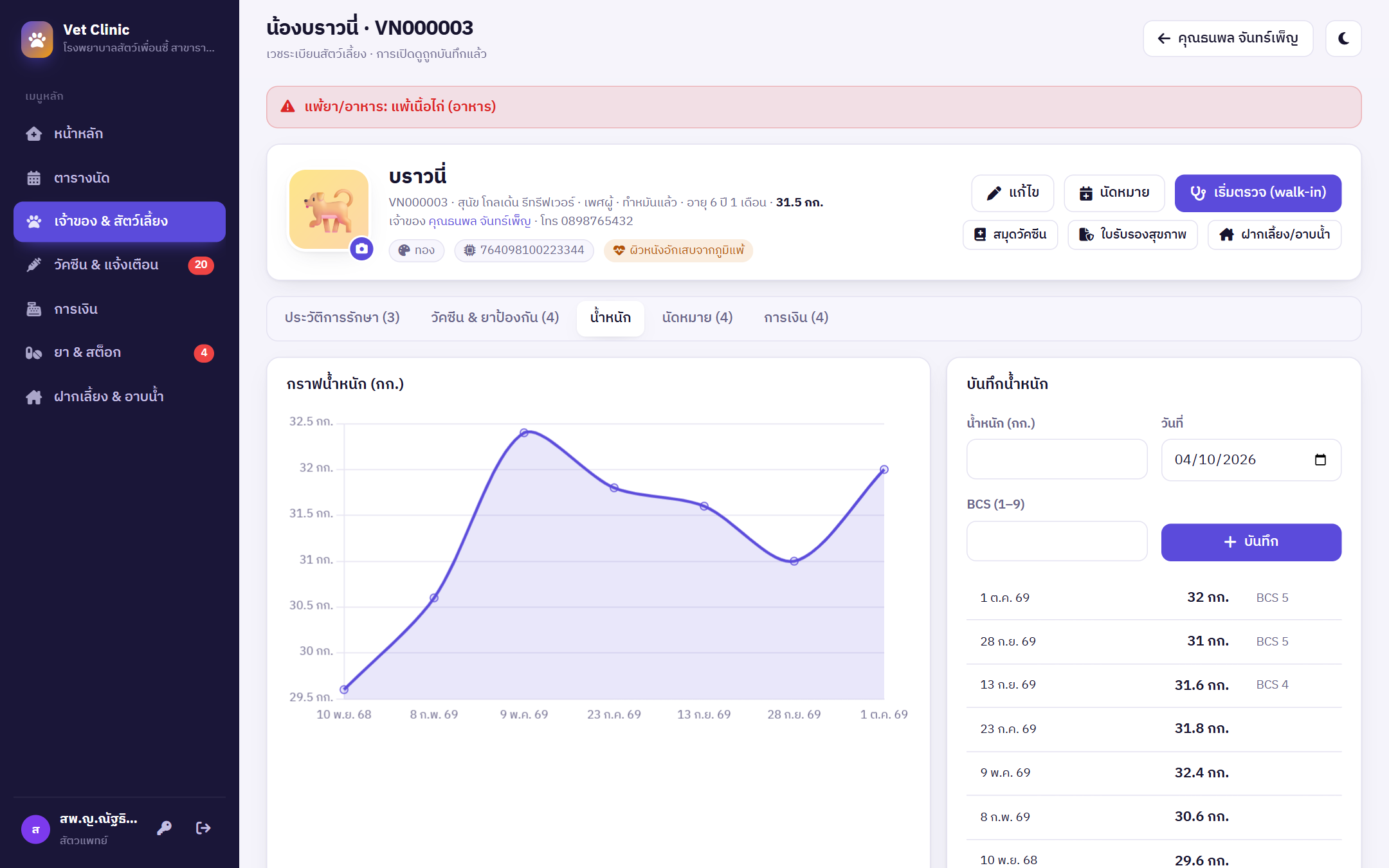This screenshot has height=868, width=1389.
Task: Click the BCS (1–9) input field
Action: coord(1057,541)
